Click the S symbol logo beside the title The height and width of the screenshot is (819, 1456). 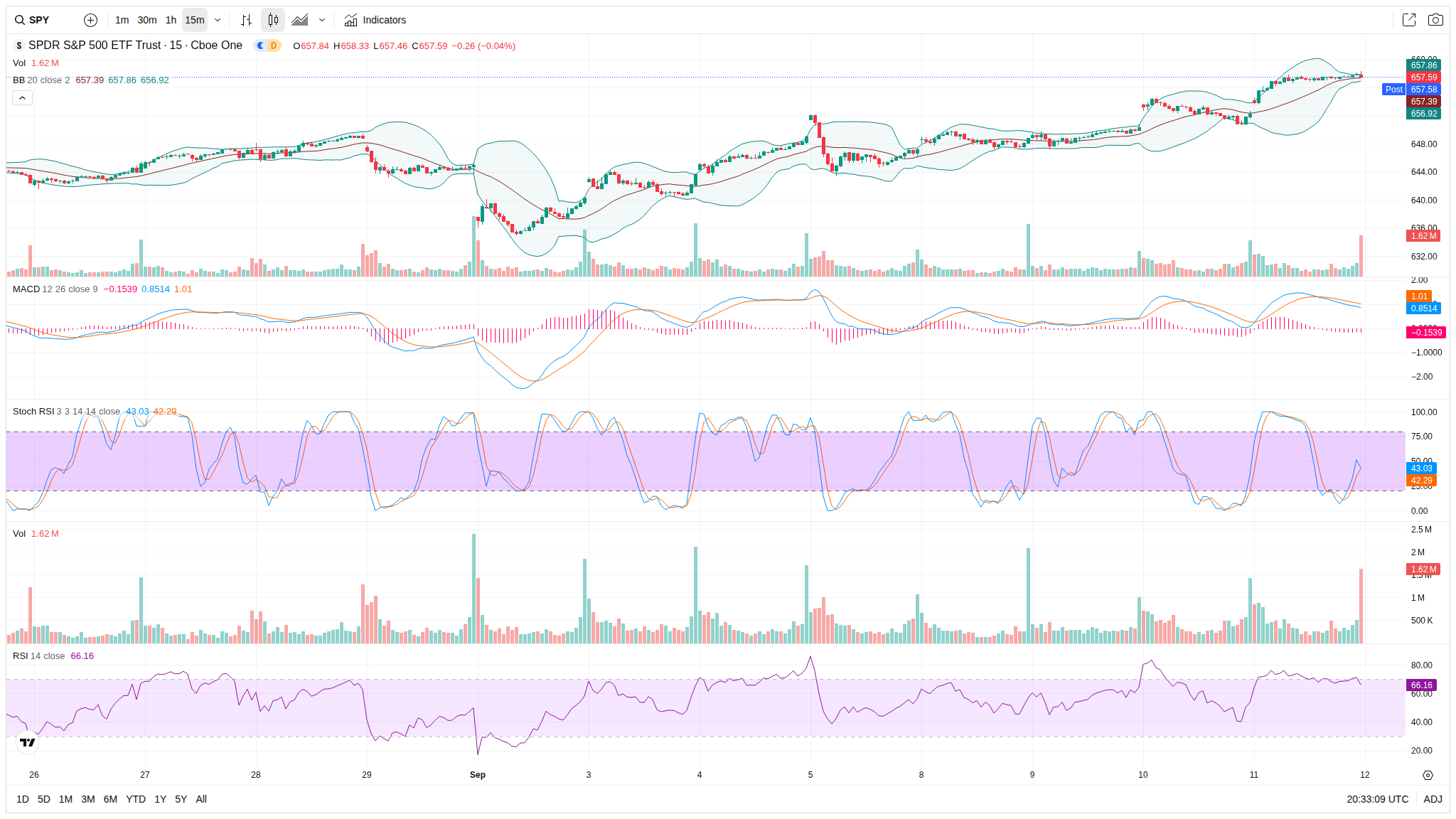[19, 45]
